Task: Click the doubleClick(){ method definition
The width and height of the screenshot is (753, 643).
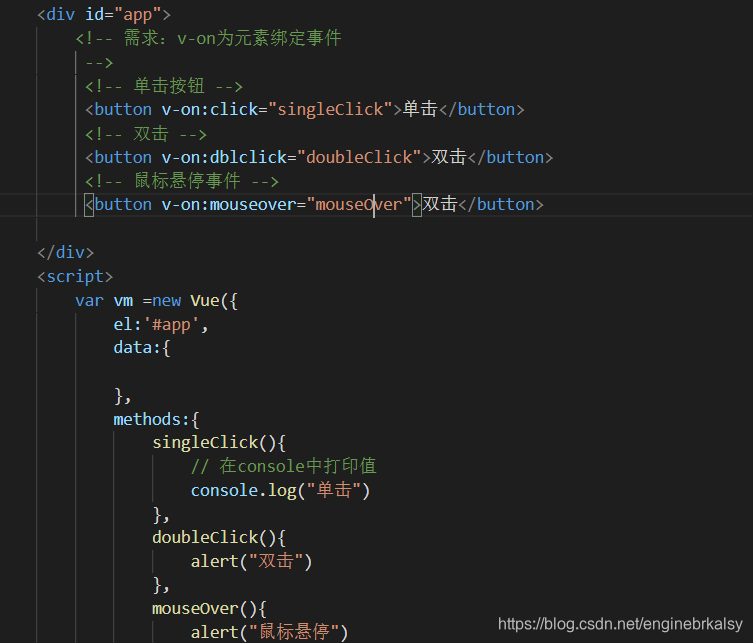Action: click(219, 537)
